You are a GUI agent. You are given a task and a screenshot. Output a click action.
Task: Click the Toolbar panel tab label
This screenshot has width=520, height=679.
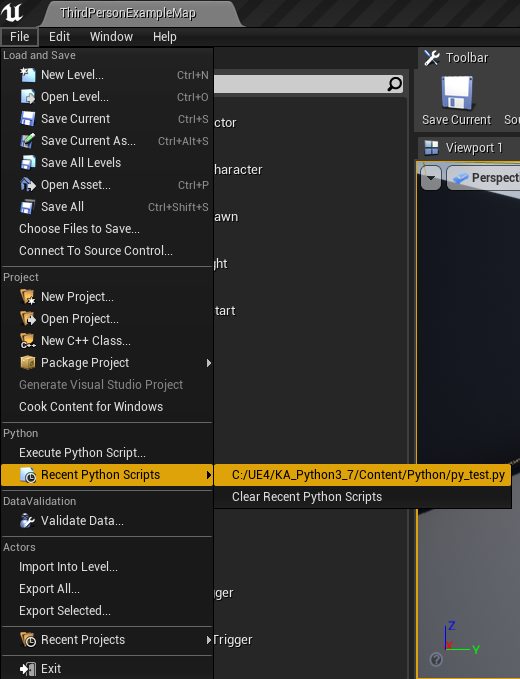pos(467,58)
